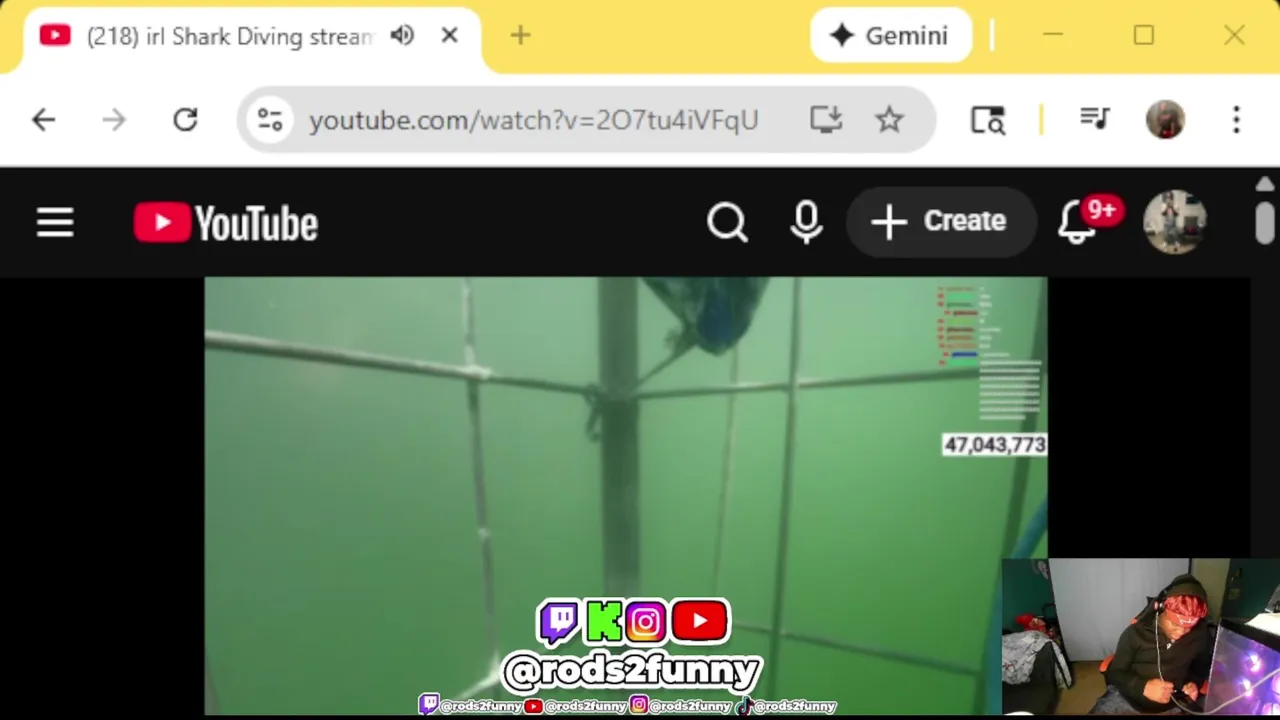Open media controls in browser toolbar
Screen dimensions: 1280x720
coord(1095,120)
